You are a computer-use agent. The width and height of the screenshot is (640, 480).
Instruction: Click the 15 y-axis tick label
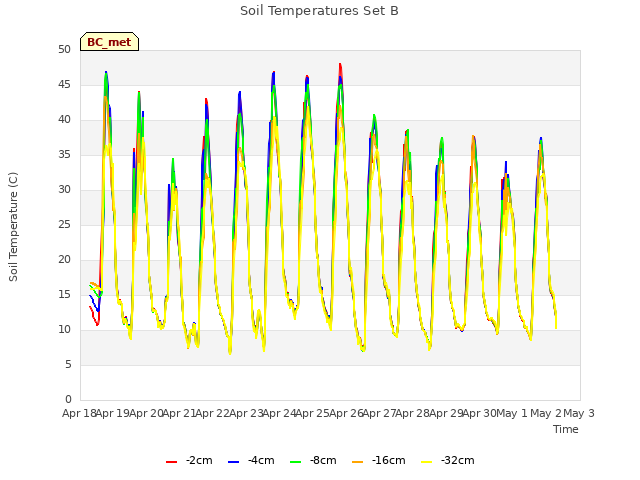tap(64, 295)
